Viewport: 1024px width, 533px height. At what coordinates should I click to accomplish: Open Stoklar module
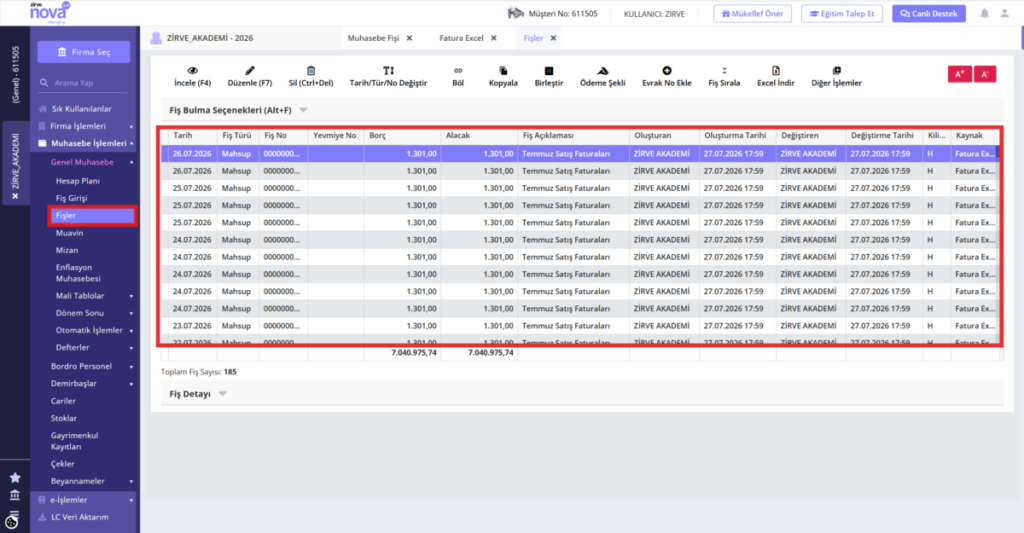[x=64, y=418]
